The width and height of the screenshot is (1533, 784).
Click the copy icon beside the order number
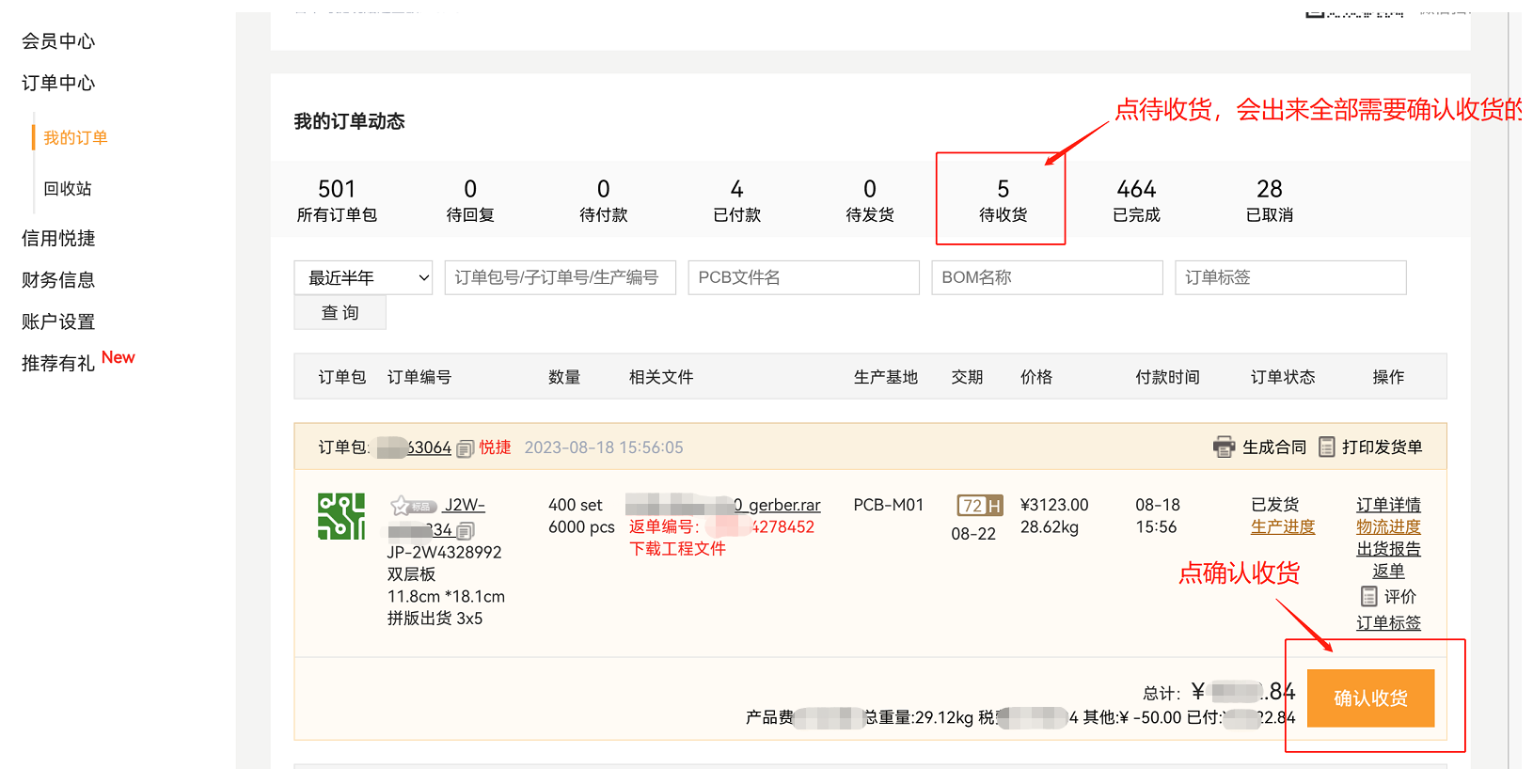tap(466, 531)
